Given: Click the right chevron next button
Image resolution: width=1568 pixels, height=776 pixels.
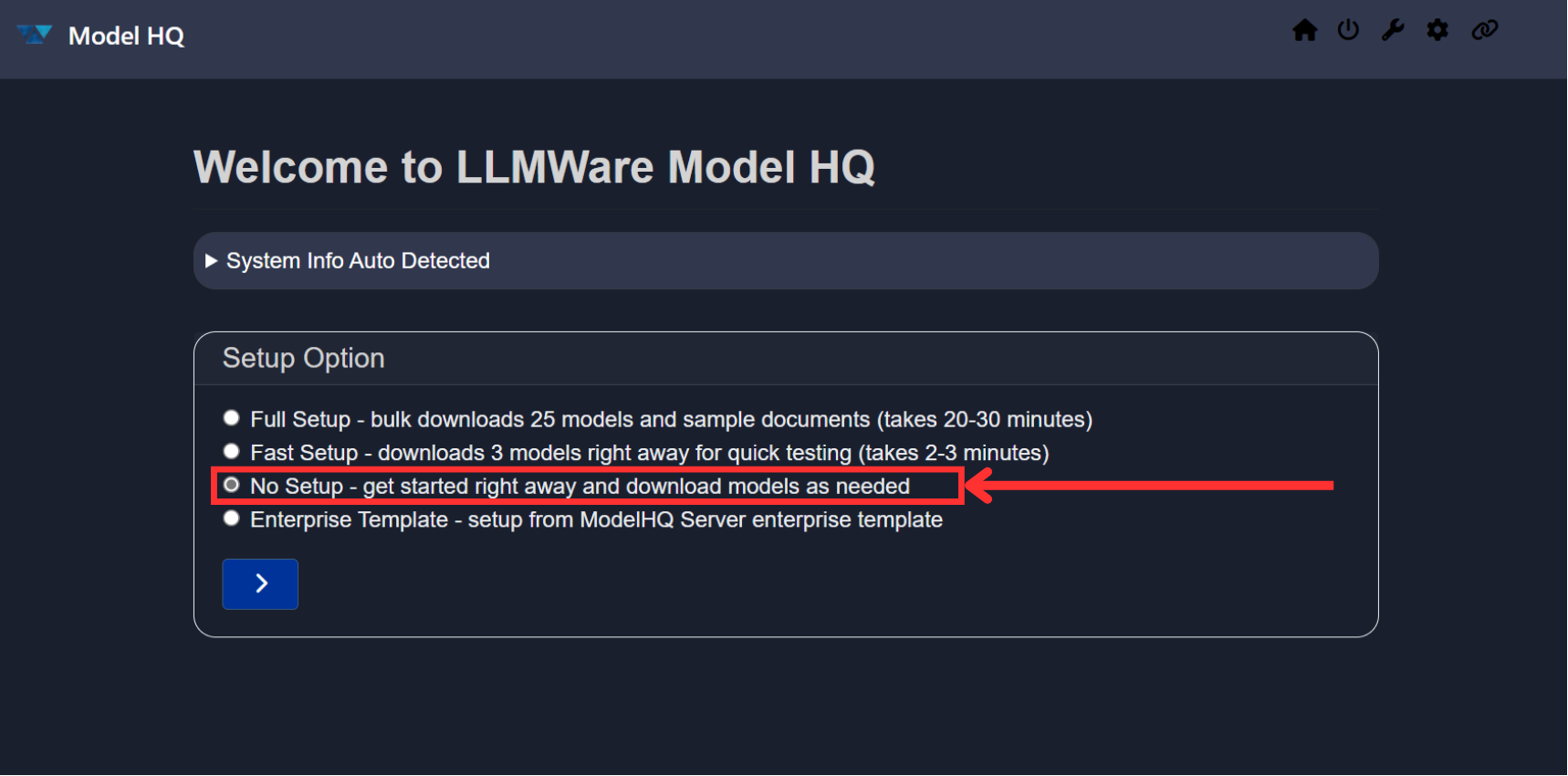Looking at the screenshot, I should tap(260, 584).
